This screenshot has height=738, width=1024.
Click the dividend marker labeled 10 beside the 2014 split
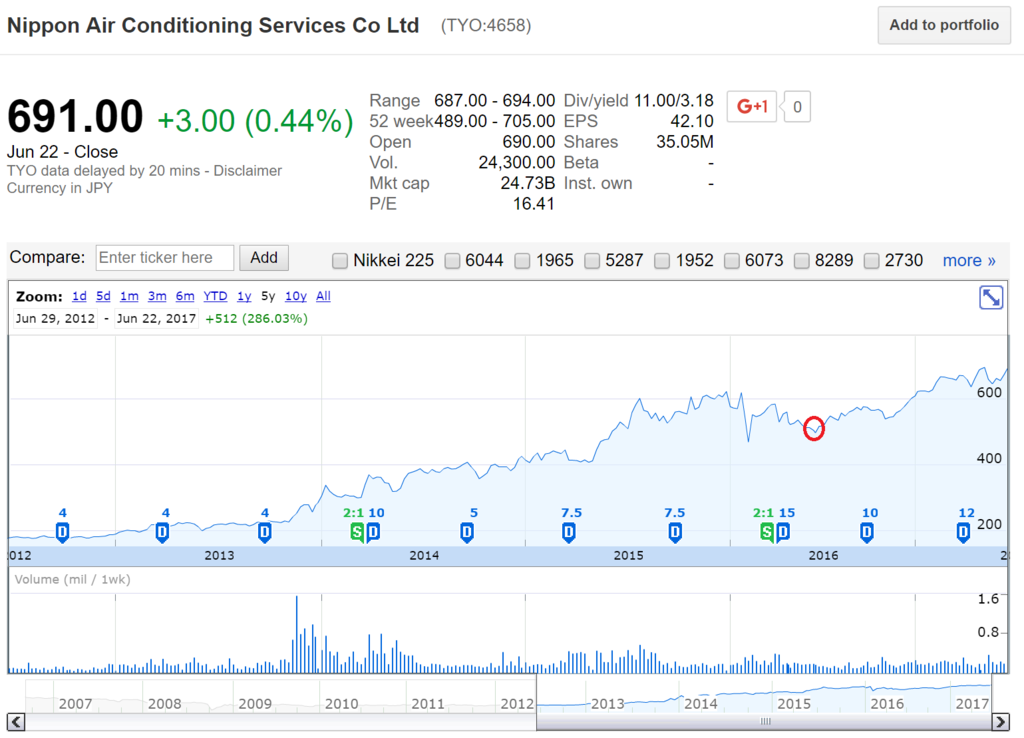pos(373,532)
